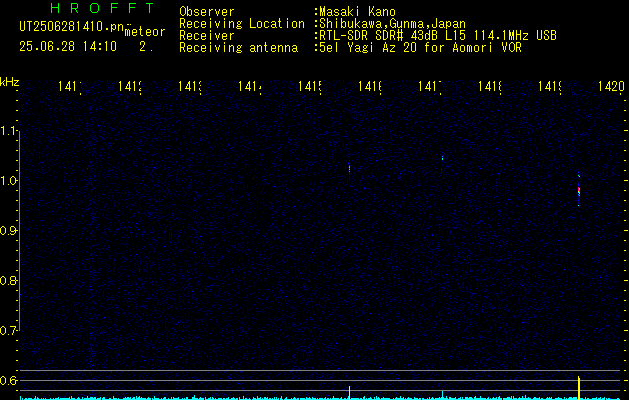Select observer name 'Masaki Kano'
Screen dimensions: 629x400
pos(357,12)
